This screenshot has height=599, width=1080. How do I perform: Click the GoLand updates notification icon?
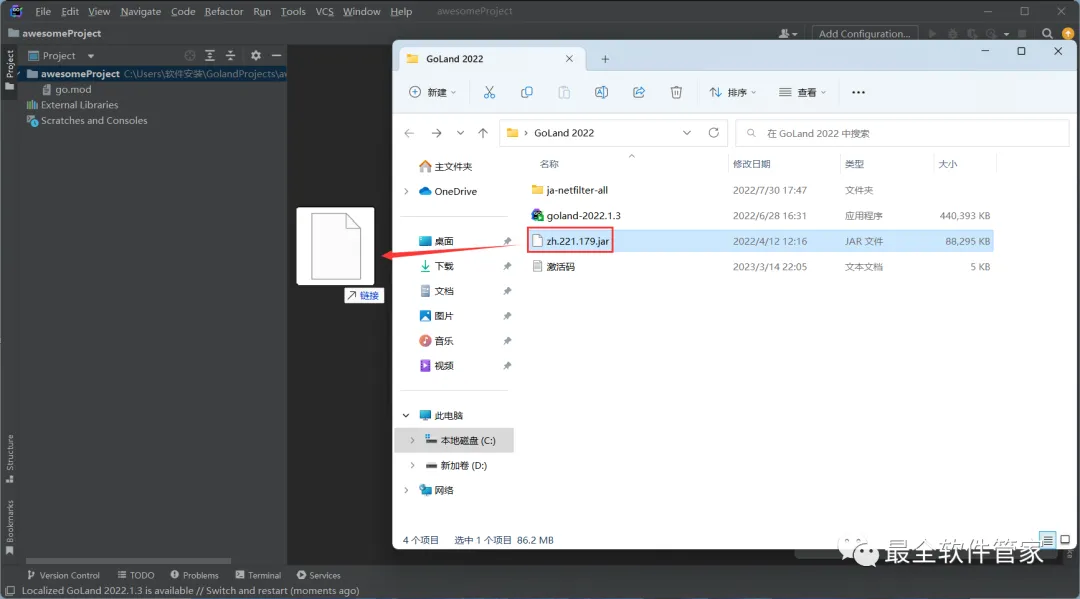1068,33
